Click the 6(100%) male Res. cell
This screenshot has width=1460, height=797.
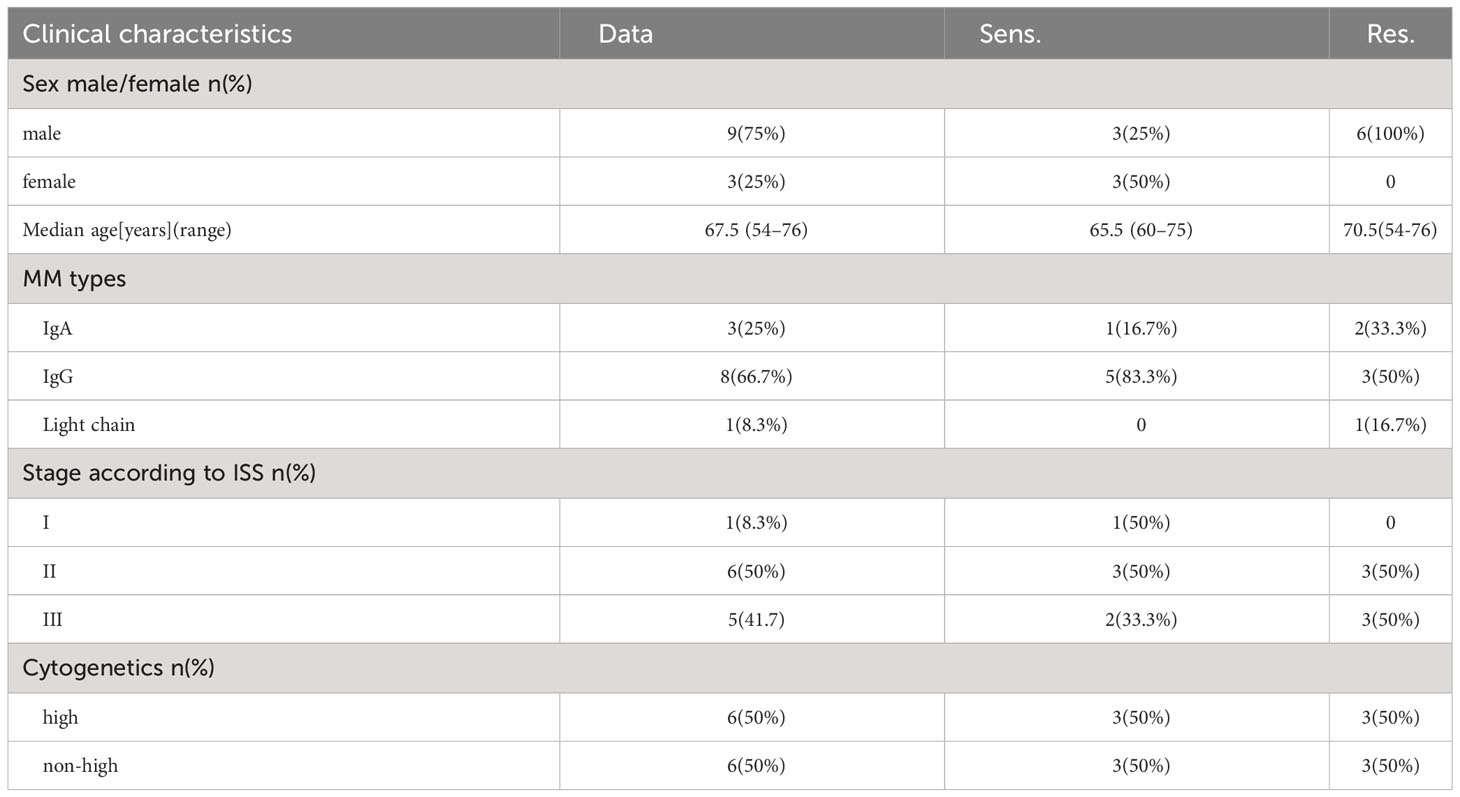pos(1390,133)
